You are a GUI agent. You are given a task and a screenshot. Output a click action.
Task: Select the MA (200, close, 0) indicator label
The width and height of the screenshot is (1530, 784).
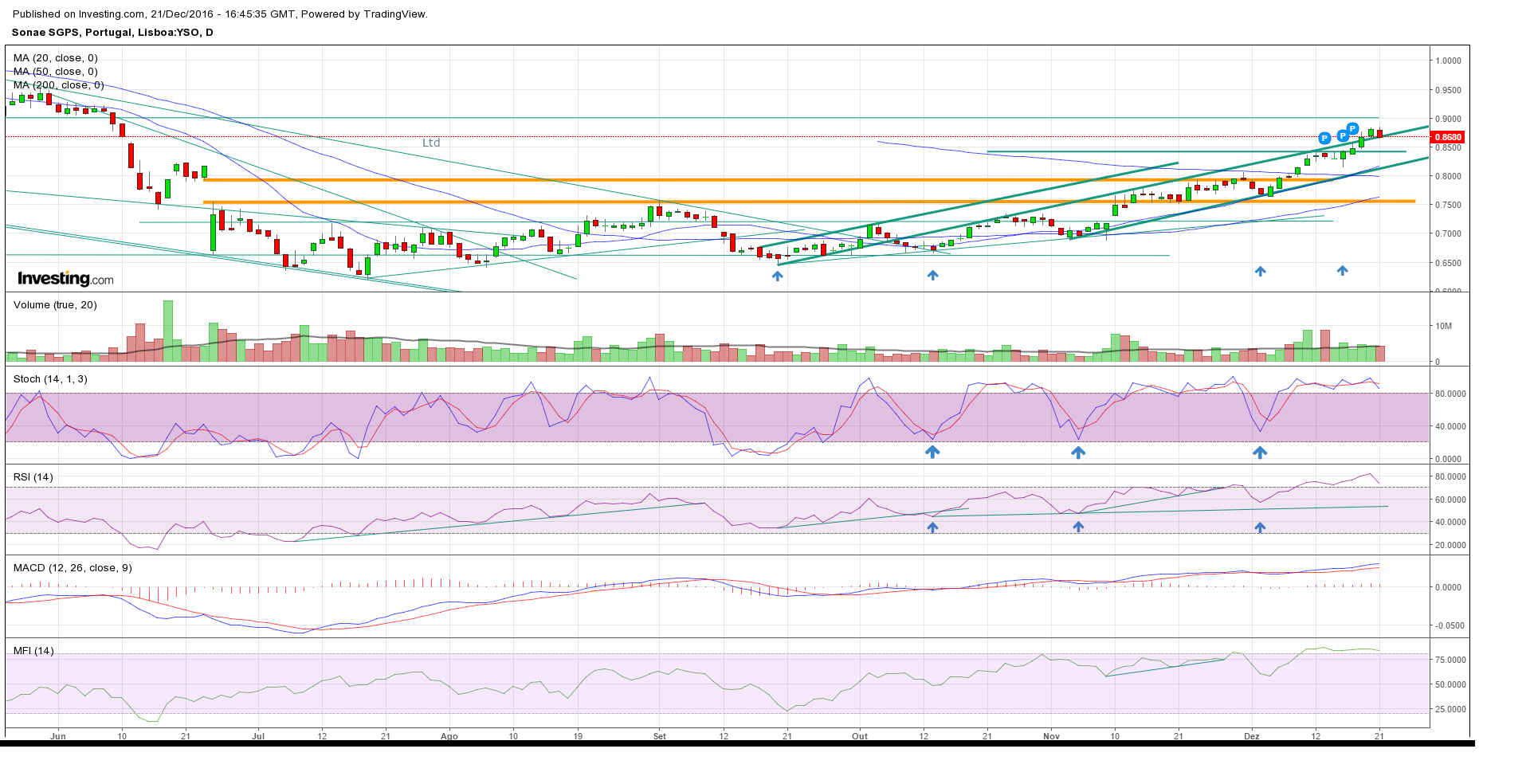click(x=59, y=85)
